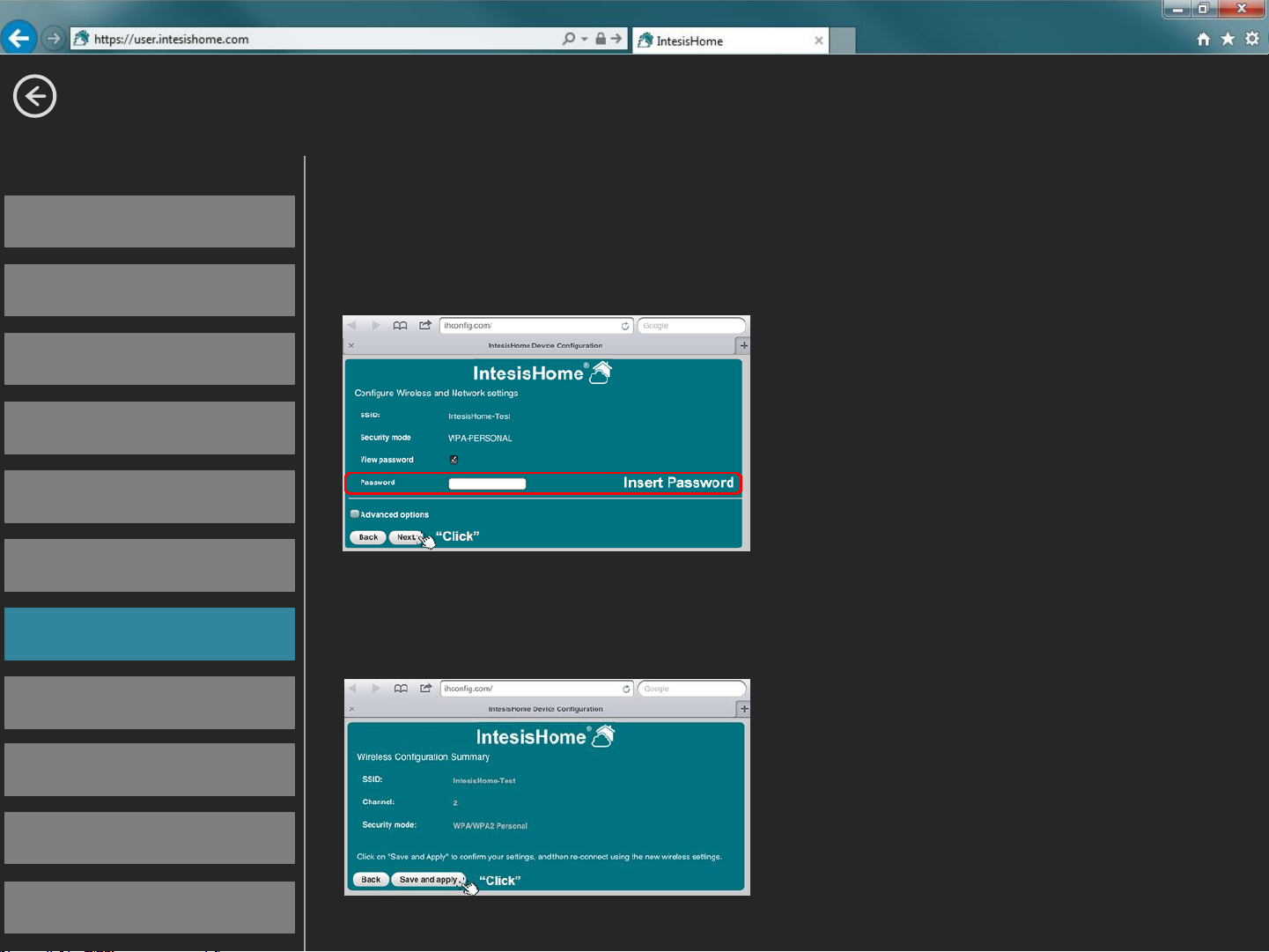Screen dimensions: 1269x952
Task: Click the magnifier search icon in the address bar
Action: click(569, 39)
